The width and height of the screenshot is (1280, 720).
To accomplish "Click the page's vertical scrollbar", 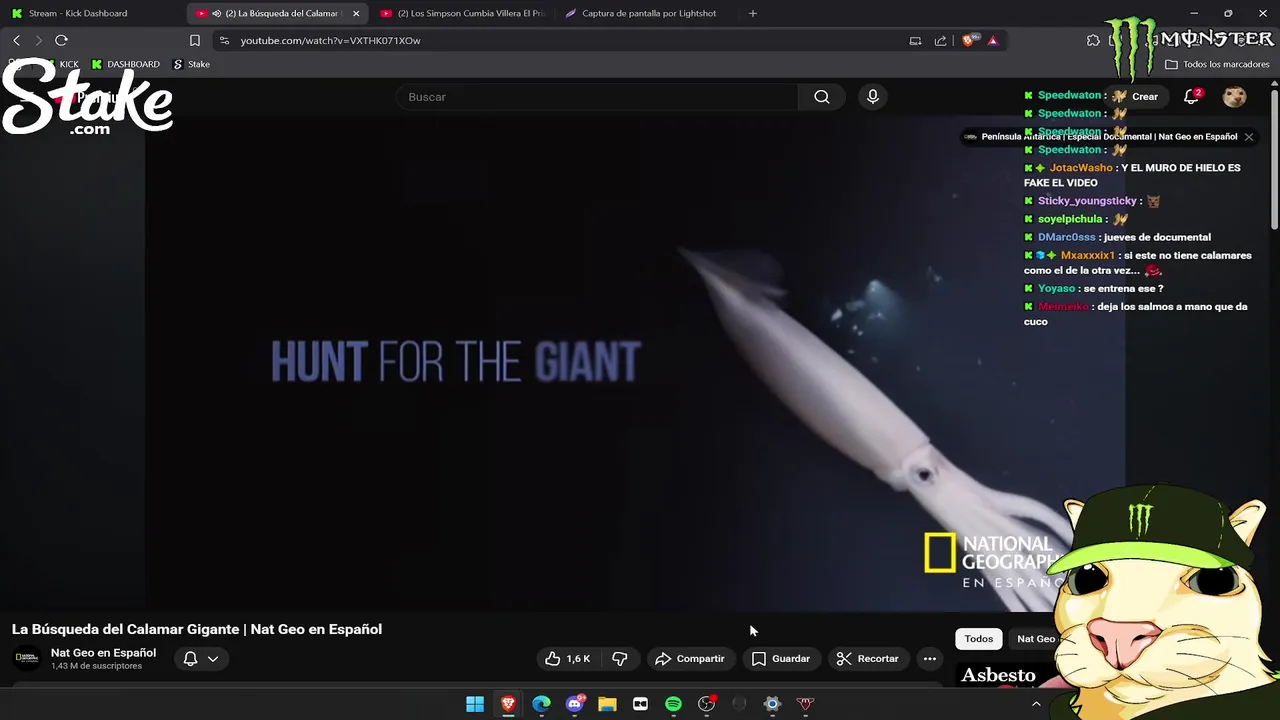I will pyautogui.click(x=1274, y=160).
